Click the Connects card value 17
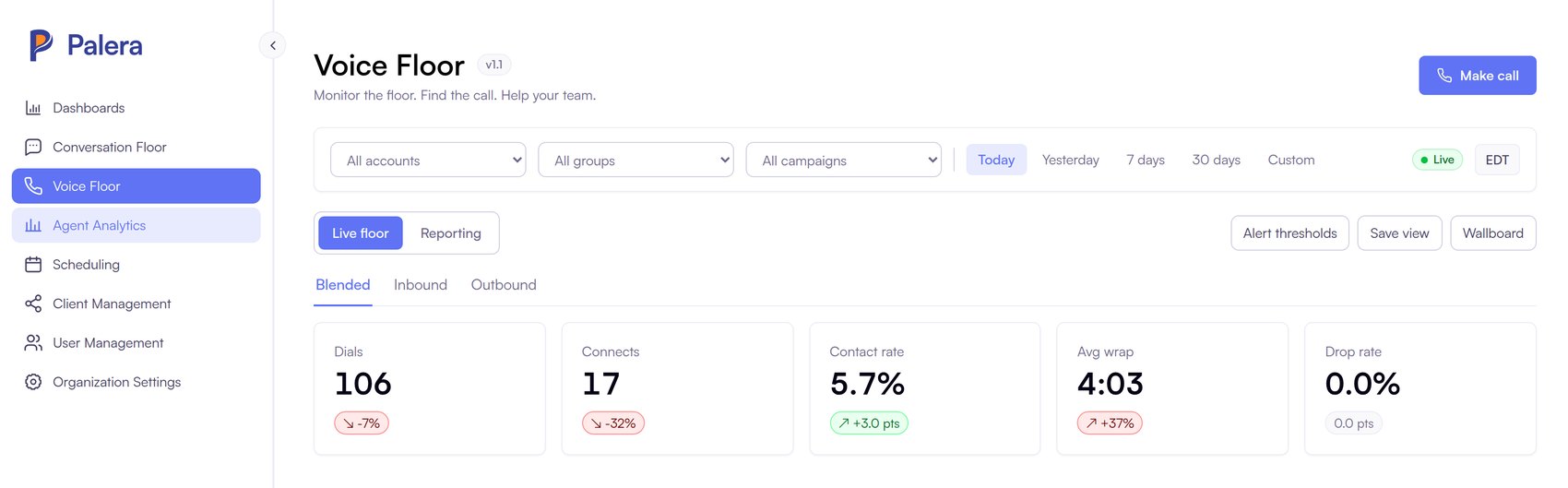The image size is (1568, 488). 600,384
